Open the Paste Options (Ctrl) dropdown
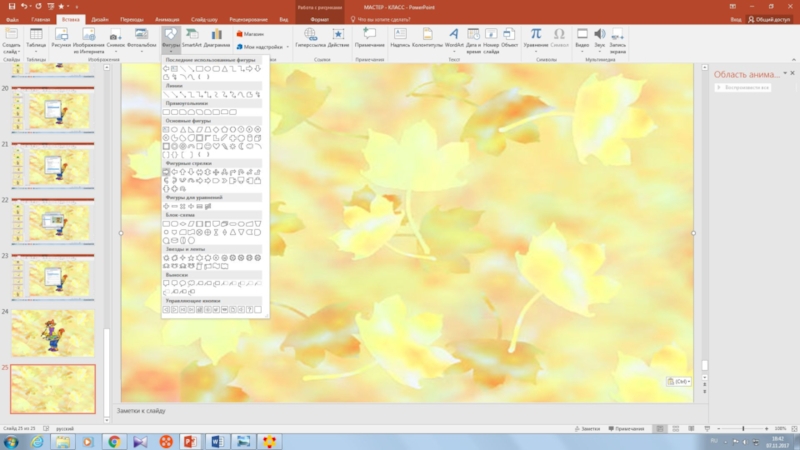 678,381
